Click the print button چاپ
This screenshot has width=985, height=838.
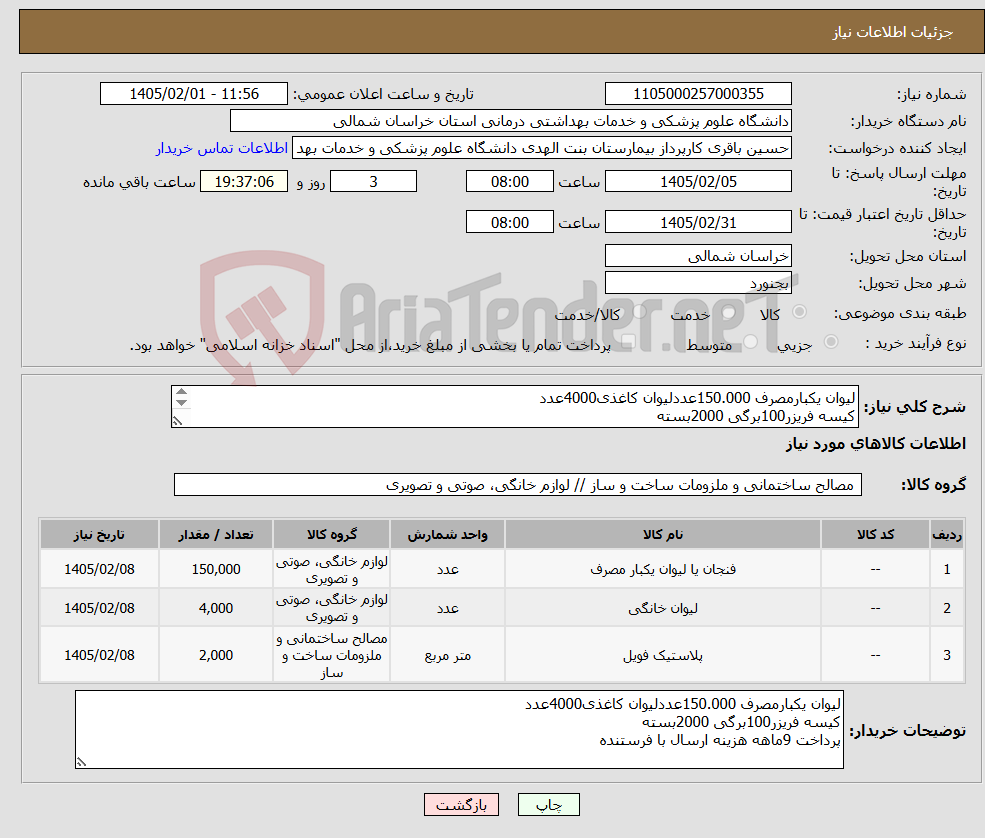pyautogui.click(x=548, y=805)
